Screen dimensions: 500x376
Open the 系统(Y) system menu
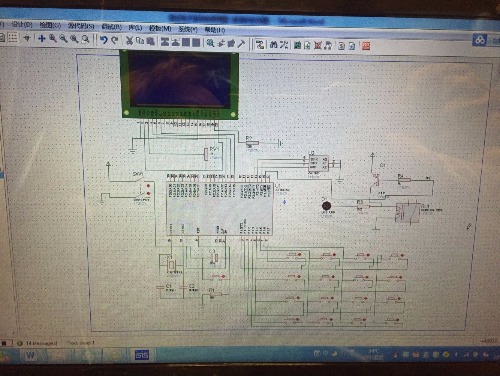pyautogui.click(x=188, y=29)
